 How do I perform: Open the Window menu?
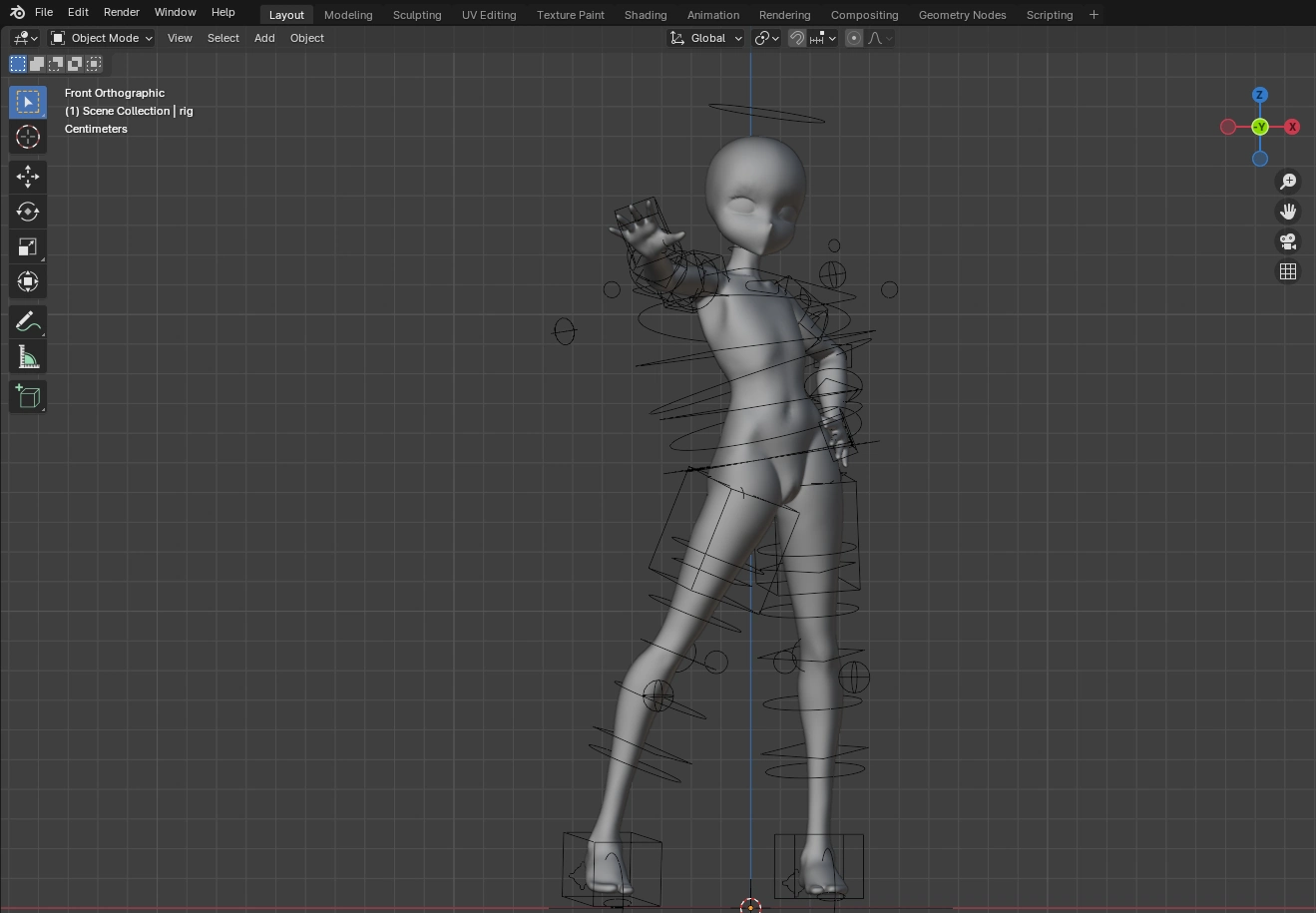click(x=175, y=12)
